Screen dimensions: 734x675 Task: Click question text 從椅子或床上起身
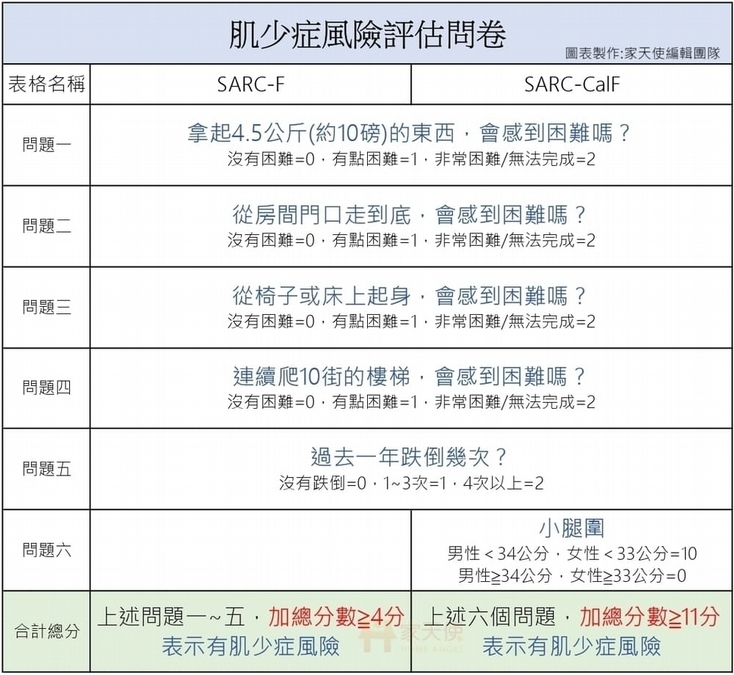tap(322, 296)
